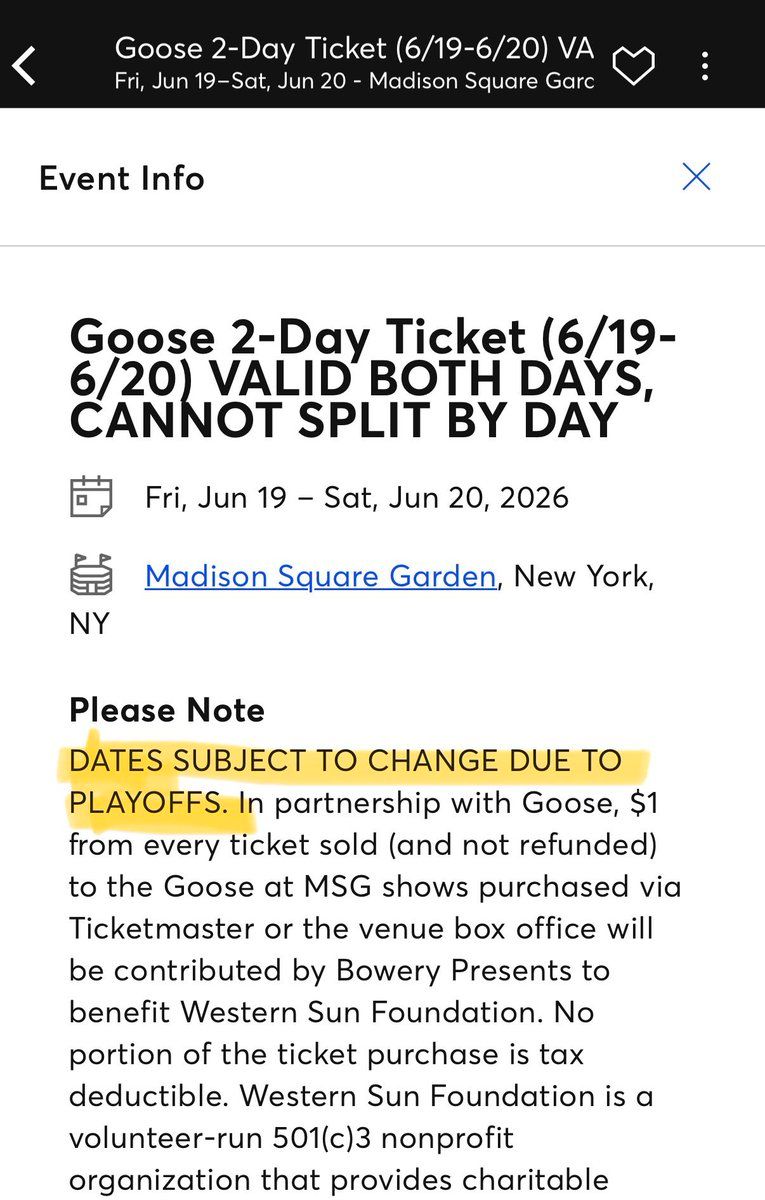The image size is (765, 1200).
Task: Click the highlighted DATES SUBJECT TO CHANGE notice
Action: (345, 761)
